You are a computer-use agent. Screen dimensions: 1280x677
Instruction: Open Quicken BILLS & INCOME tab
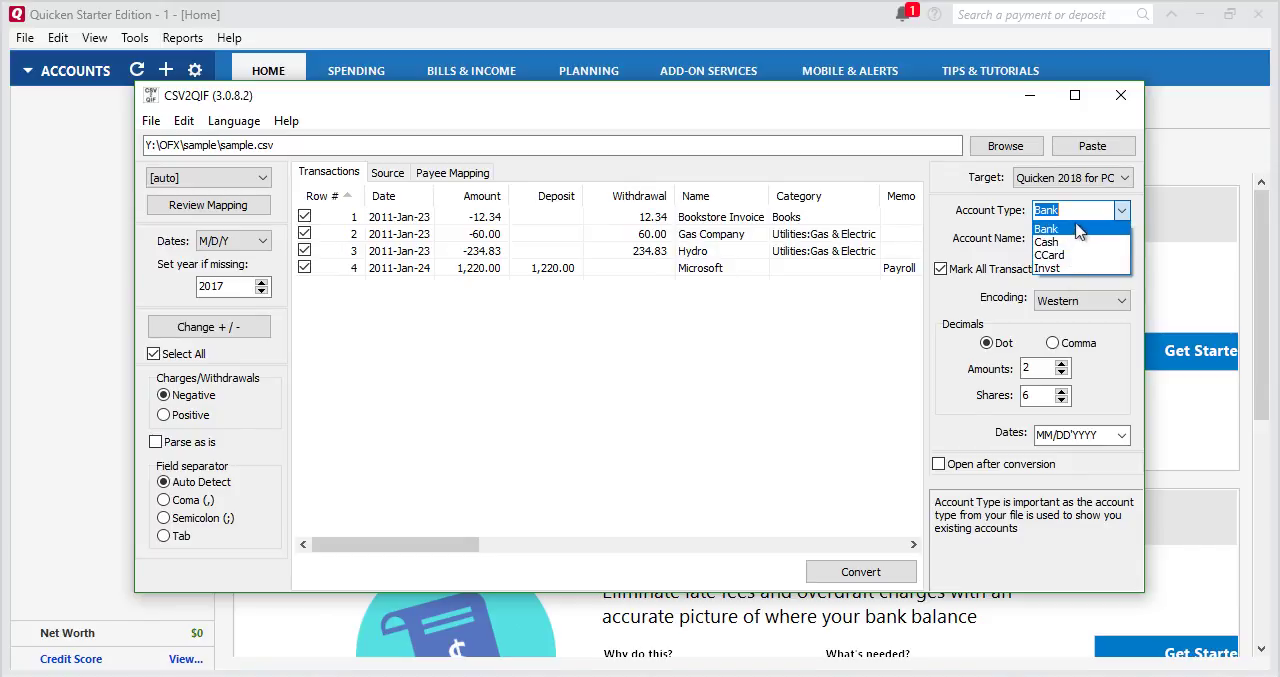tap(471, 71)
